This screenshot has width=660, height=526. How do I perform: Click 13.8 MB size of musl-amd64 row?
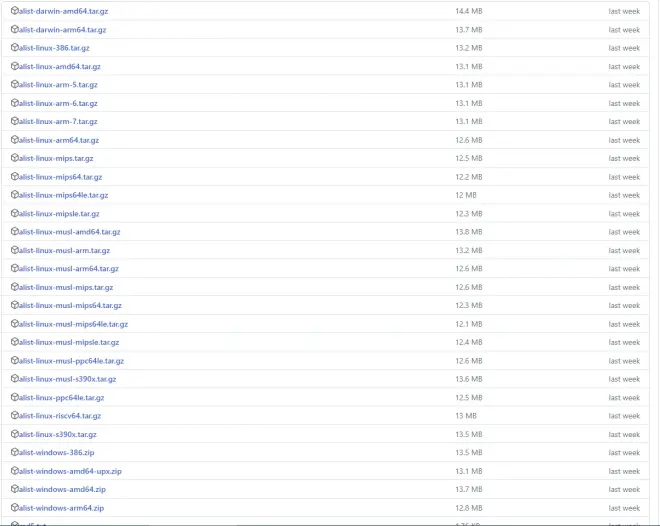click(x=468, y=232)
